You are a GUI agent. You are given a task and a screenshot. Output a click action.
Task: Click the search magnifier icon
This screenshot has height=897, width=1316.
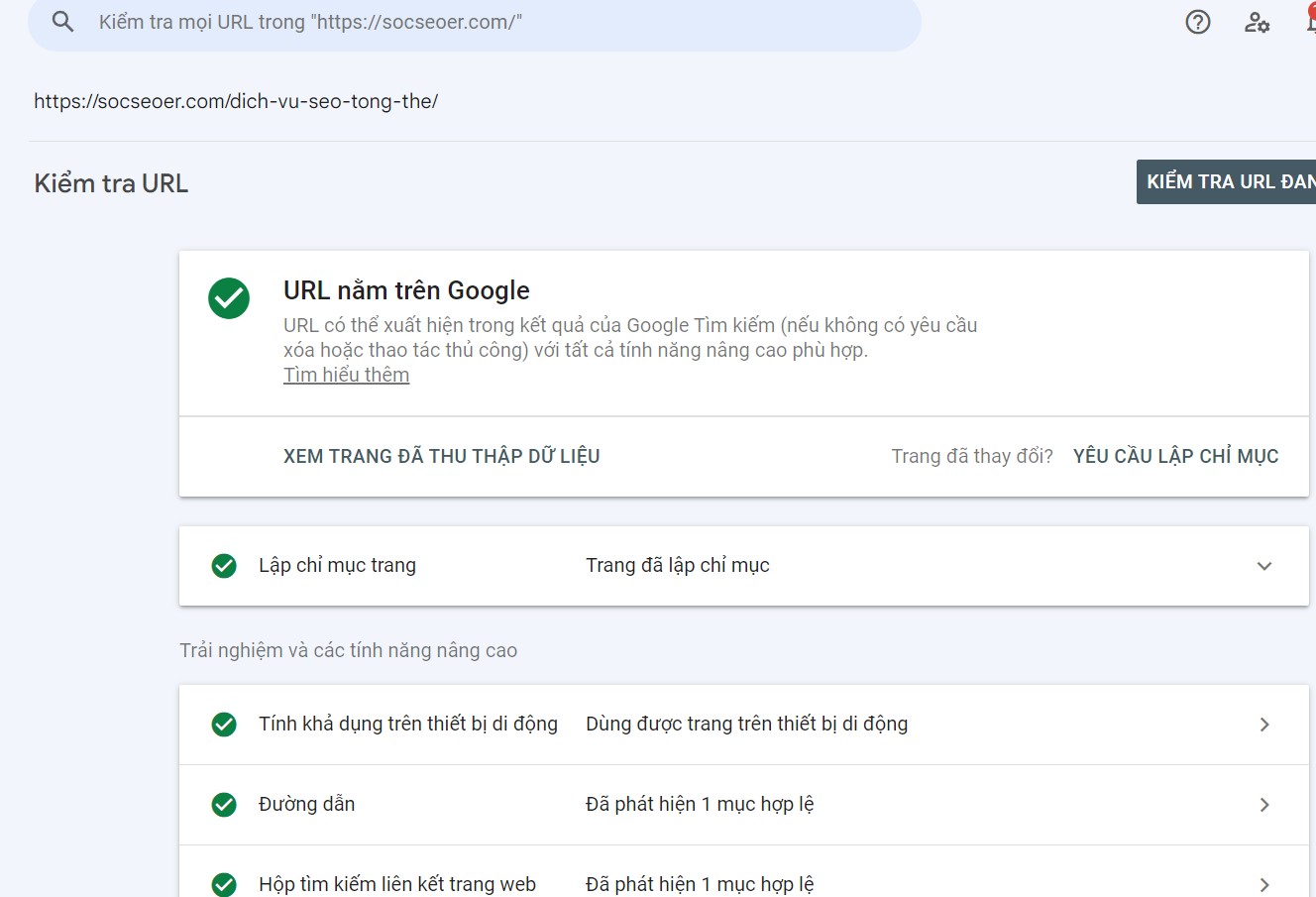click(x=62, y=22)
